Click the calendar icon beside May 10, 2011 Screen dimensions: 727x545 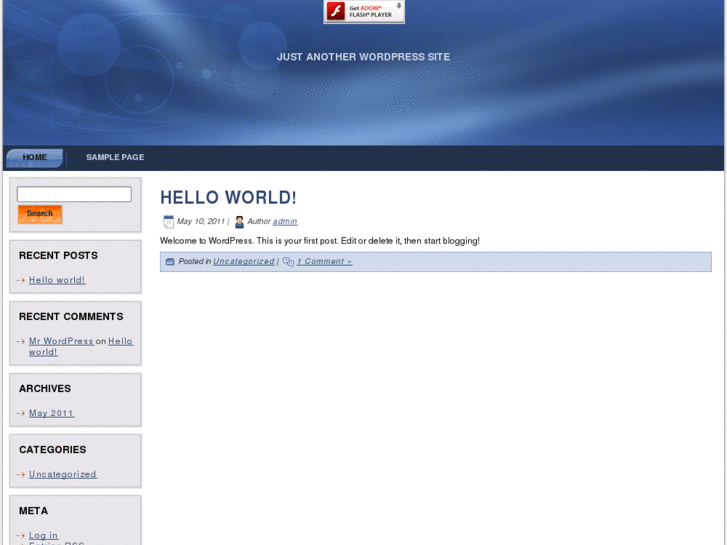pos(168,222)
